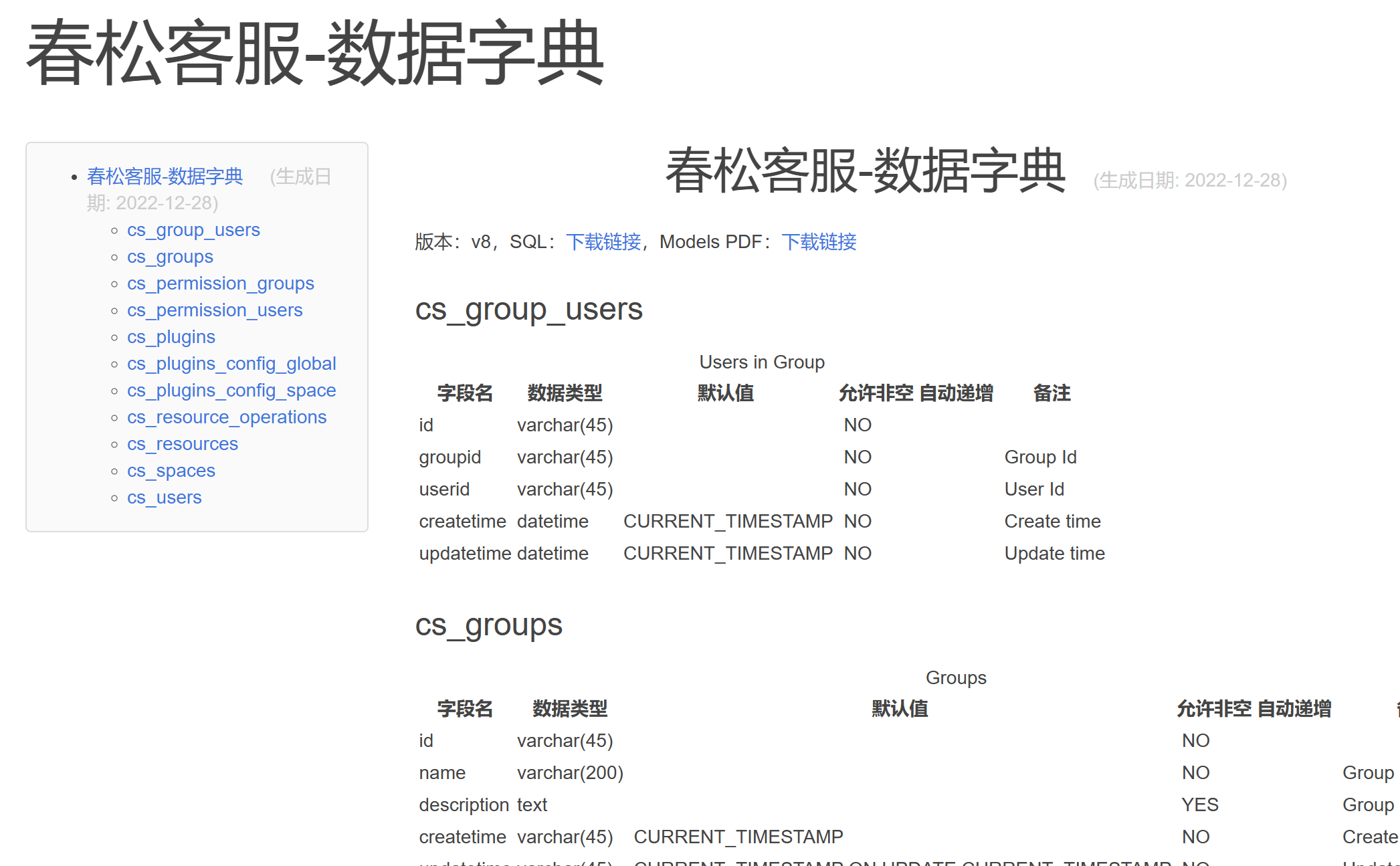Go to cs_permission_groups table link
Screen dimensions: 1400x866
pos(220,284)
